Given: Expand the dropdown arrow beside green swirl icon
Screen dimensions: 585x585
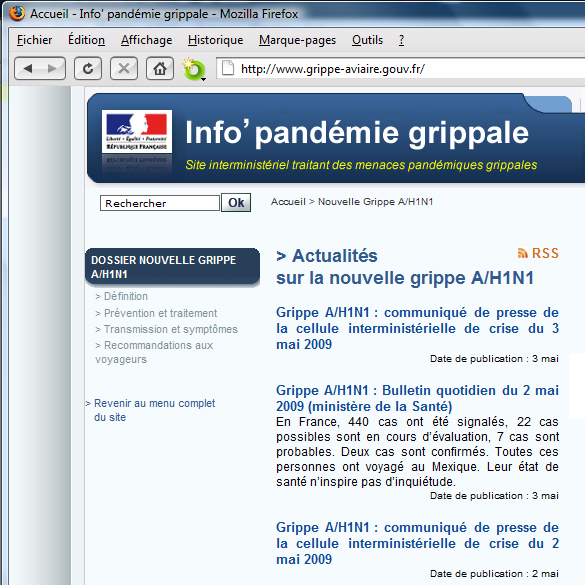Looking at the screenshot, I should coord(203,79).
